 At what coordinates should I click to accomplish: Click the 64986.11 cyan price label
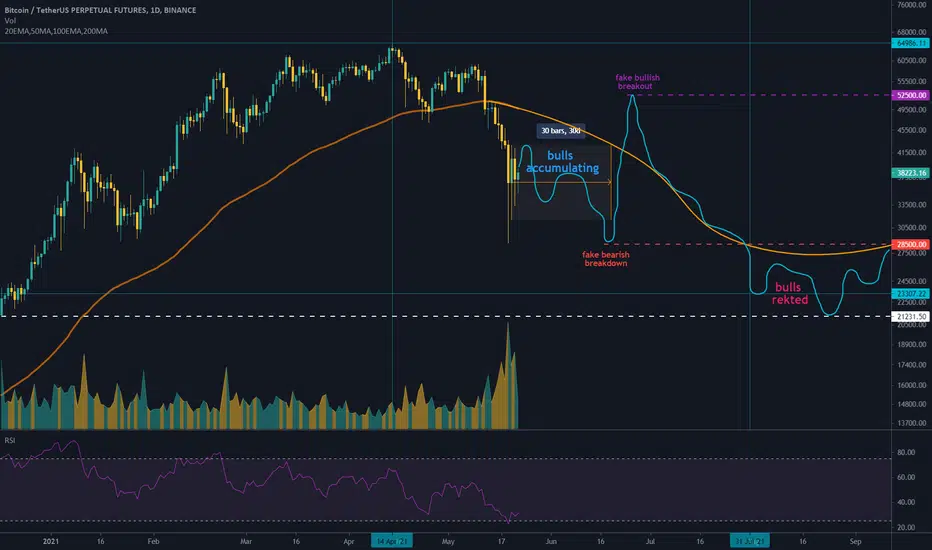(911, 43)
